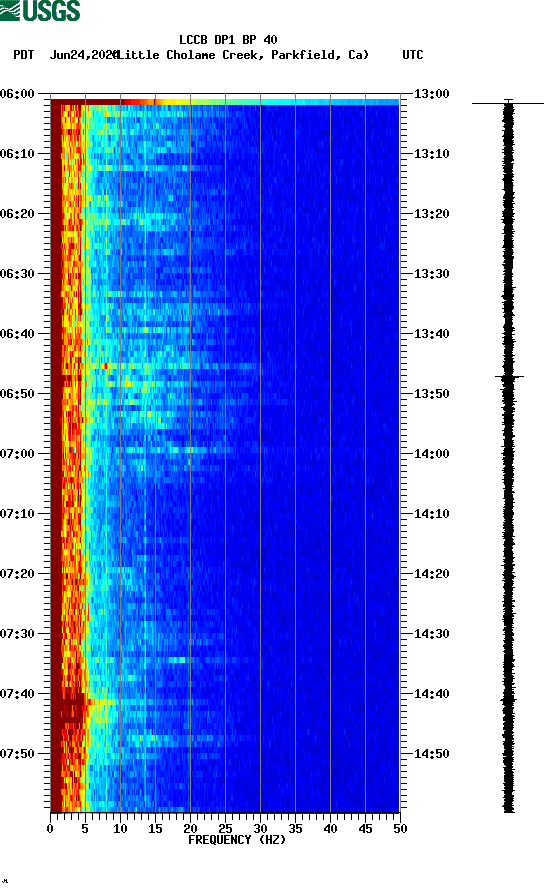This screenshot has width=552, height=892.
Task: Click the '06:20' PDT time label
Action: 17,214
